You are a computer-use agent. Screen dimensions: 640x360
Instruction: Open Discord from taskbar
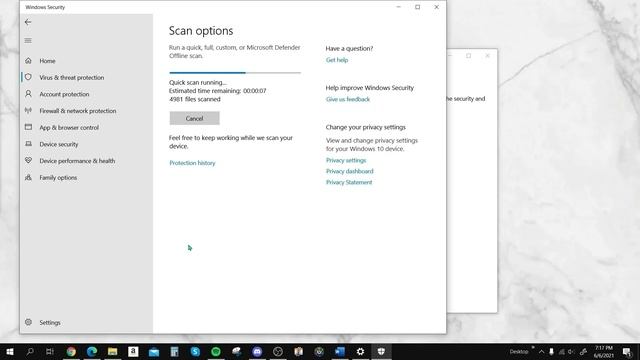pos(257,351)
